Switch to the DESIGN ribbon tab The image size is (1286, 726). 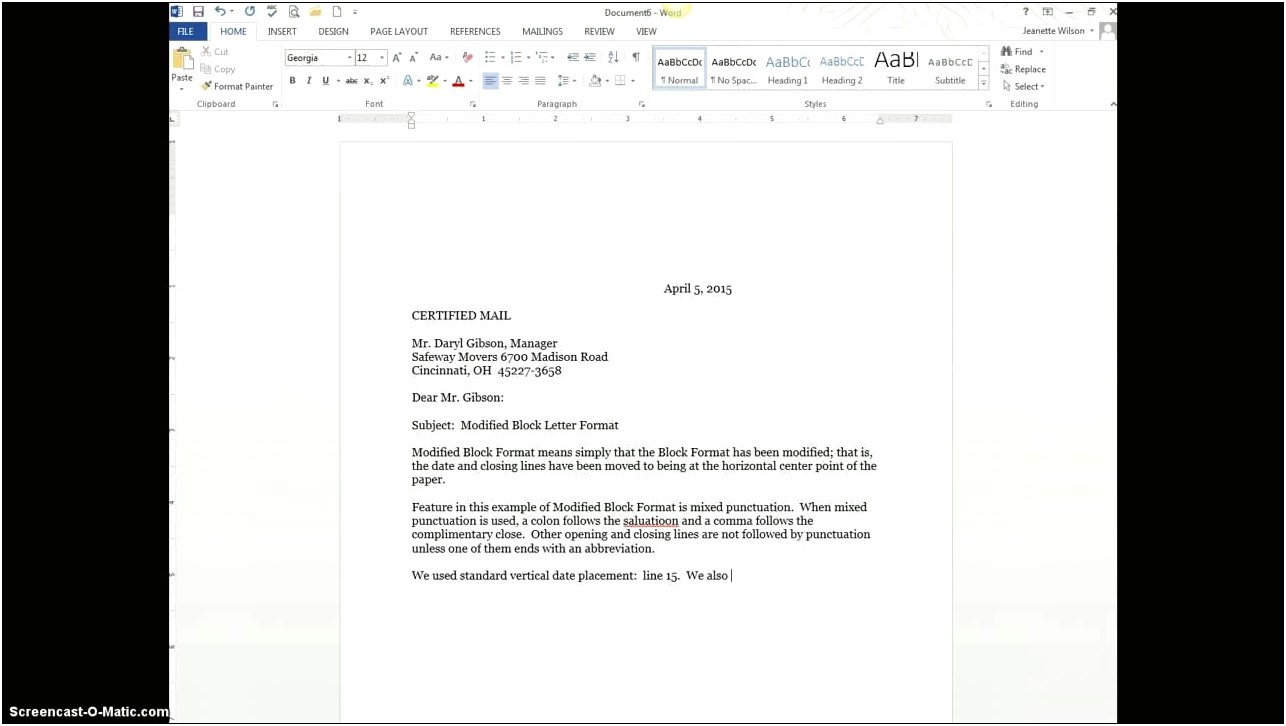(334, 32)
